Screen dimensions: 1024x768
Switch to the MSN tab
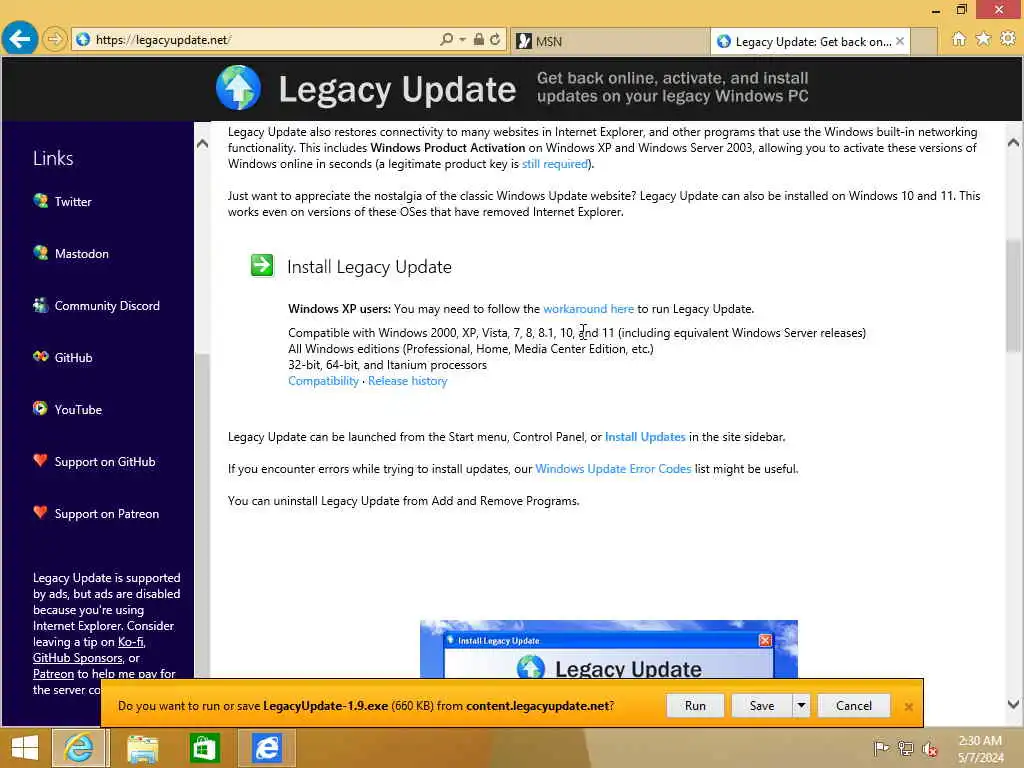[x=610, y=41]
